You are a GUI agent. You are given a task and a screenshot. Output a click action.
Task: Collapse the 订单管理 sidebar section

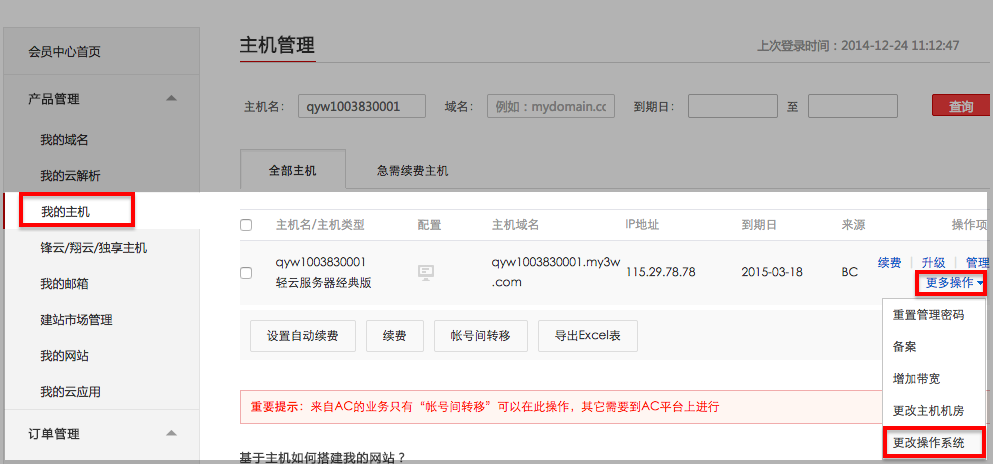(171, 433)
